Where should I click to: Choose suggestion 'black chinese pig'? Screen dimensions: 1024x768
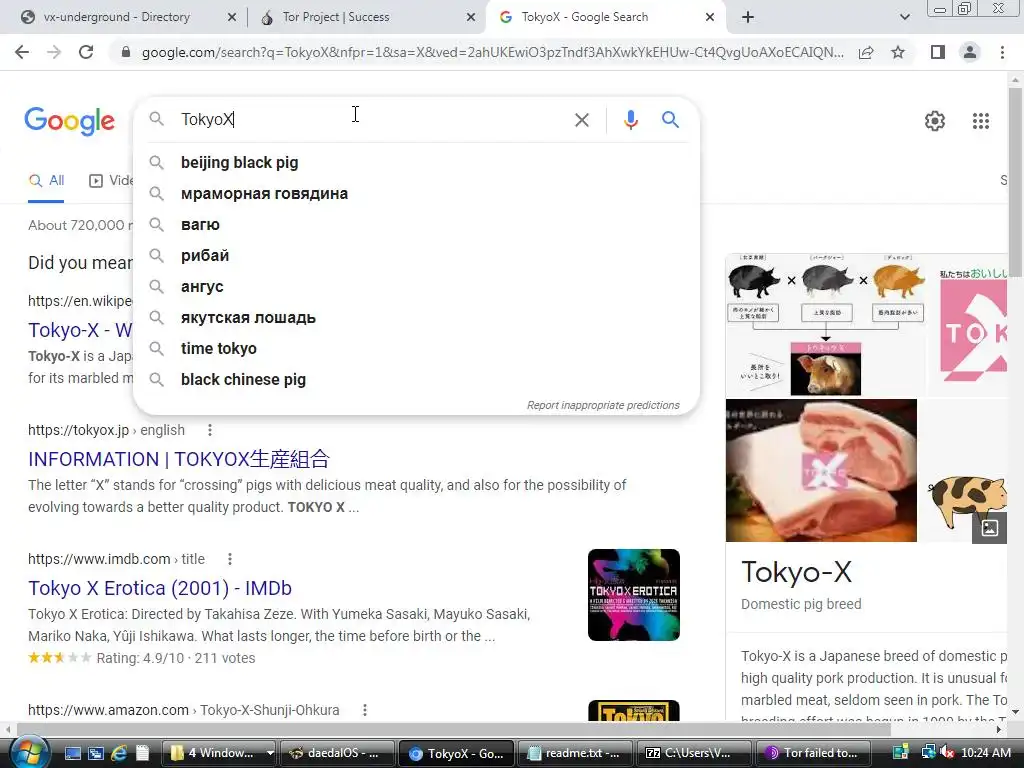tap(416, 379)
